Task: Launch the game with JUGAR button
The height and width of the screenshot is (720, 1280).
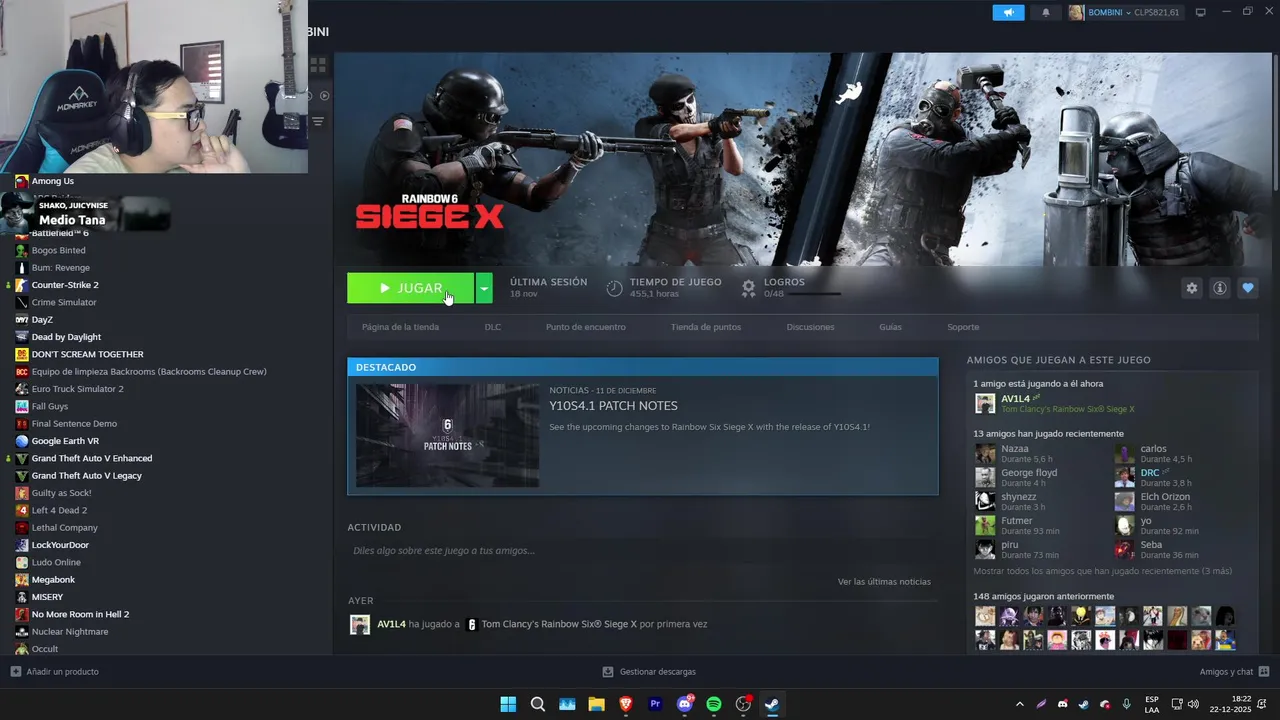Action: point(410,288)
